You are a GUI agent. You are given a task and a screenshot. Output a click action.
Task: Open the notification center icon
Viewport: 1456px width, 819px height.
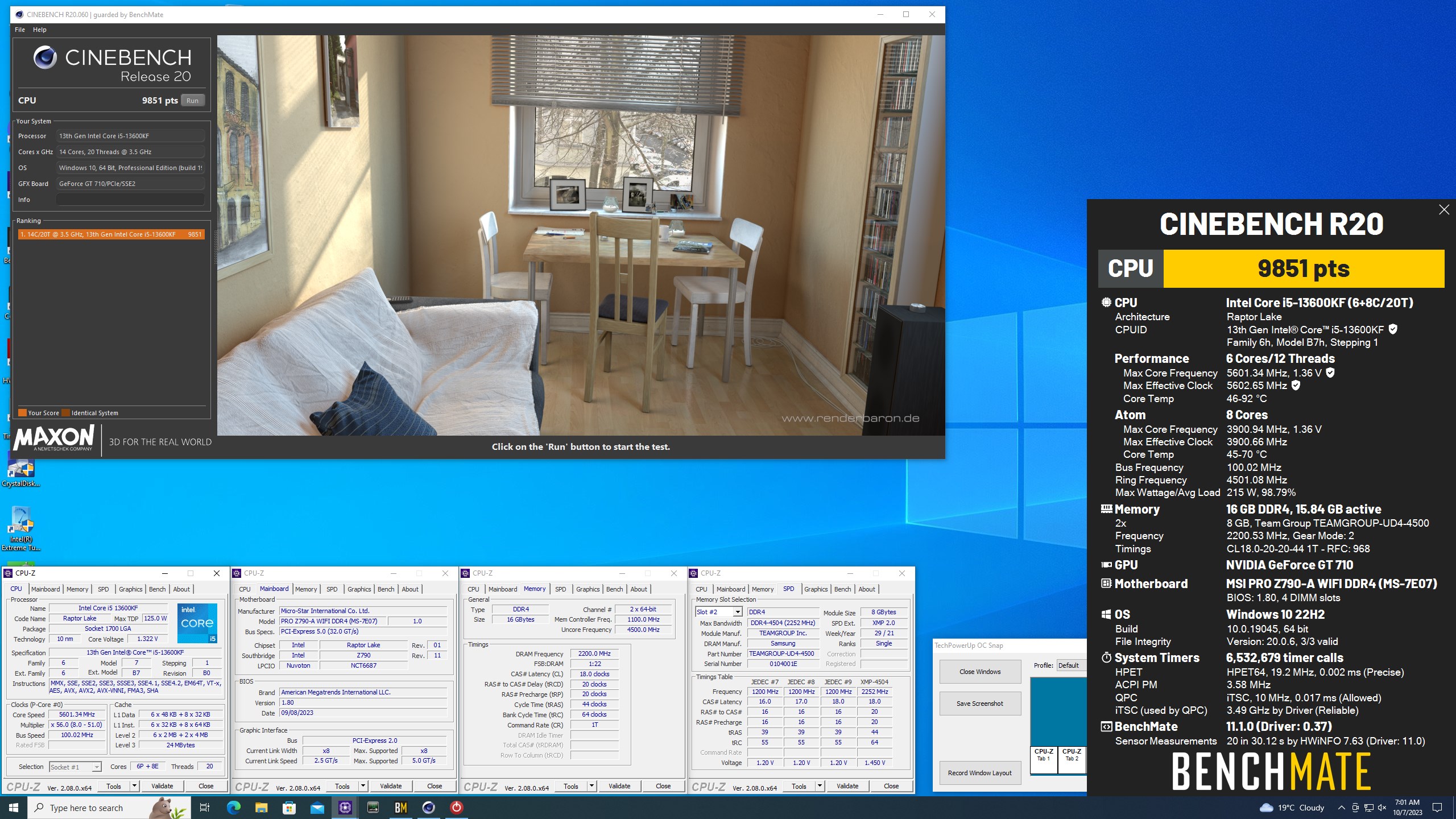[x=1437, y=808]
